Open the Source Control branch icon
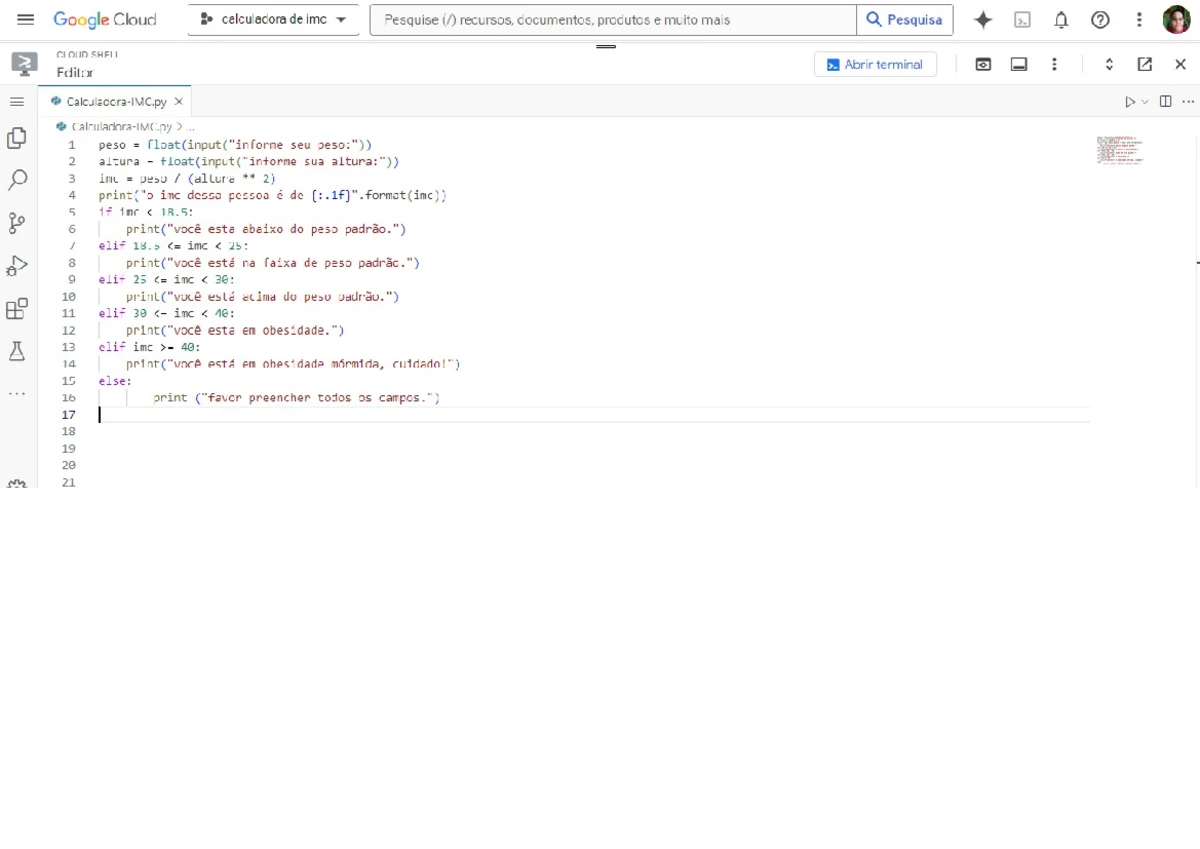The width and height of the screenshot is (1200, 849). pos(17,223)
